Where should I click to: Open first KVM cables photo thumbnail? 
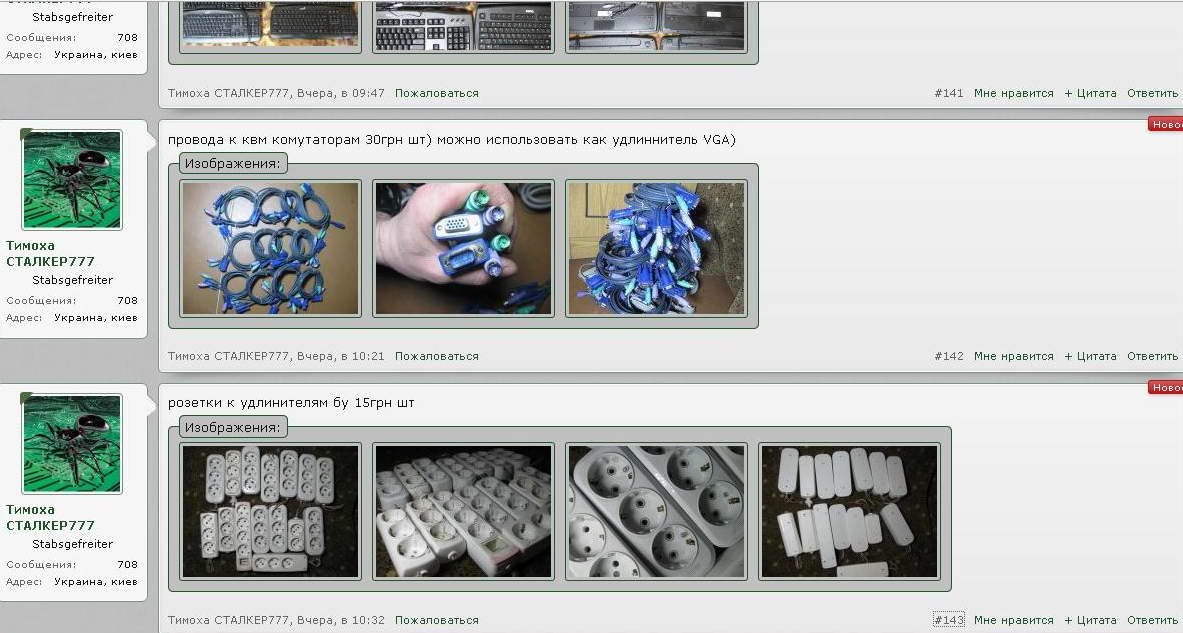coord(270,248)
